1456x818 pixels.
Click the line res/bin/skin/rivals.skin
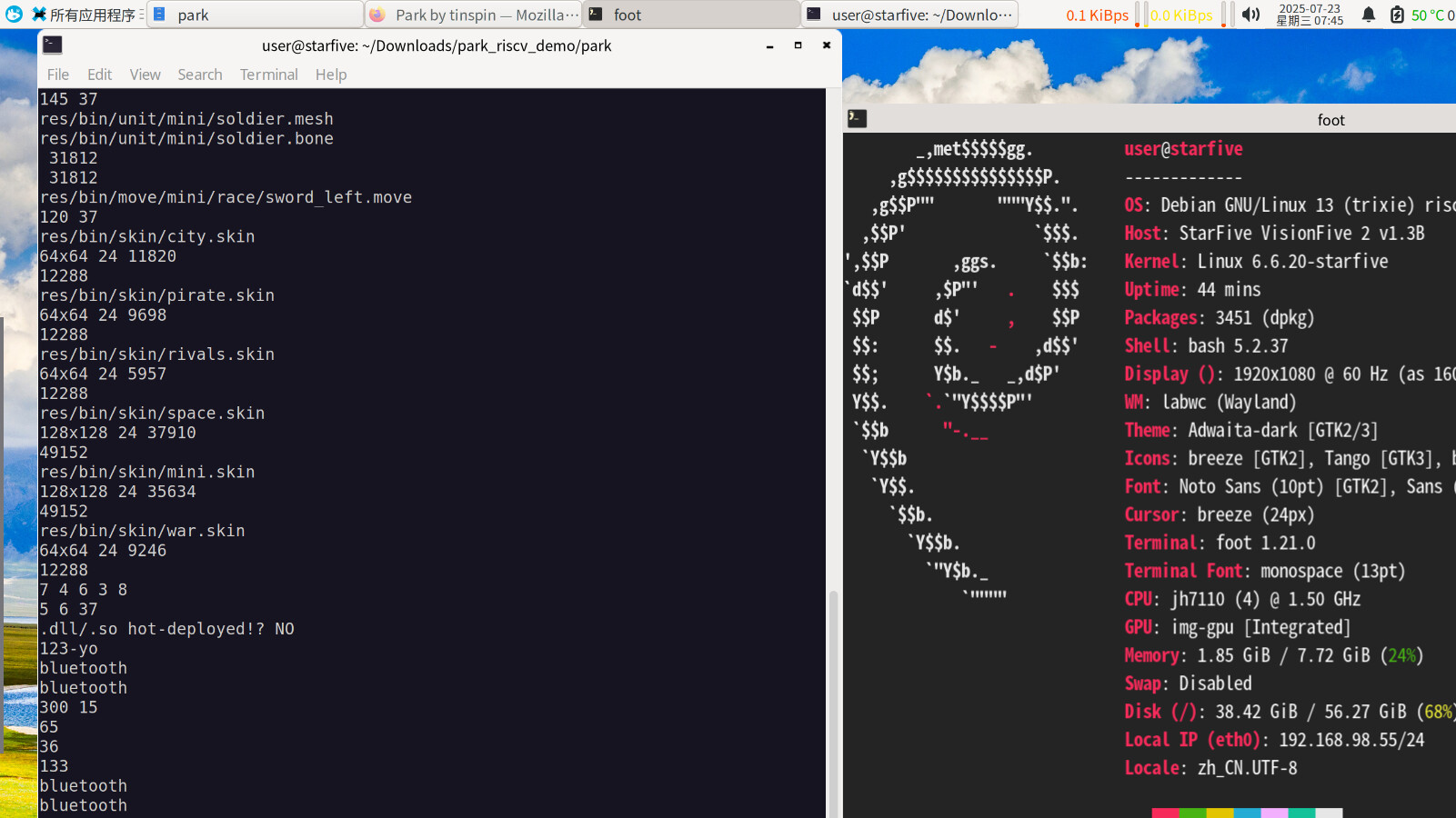pos(156,354)
